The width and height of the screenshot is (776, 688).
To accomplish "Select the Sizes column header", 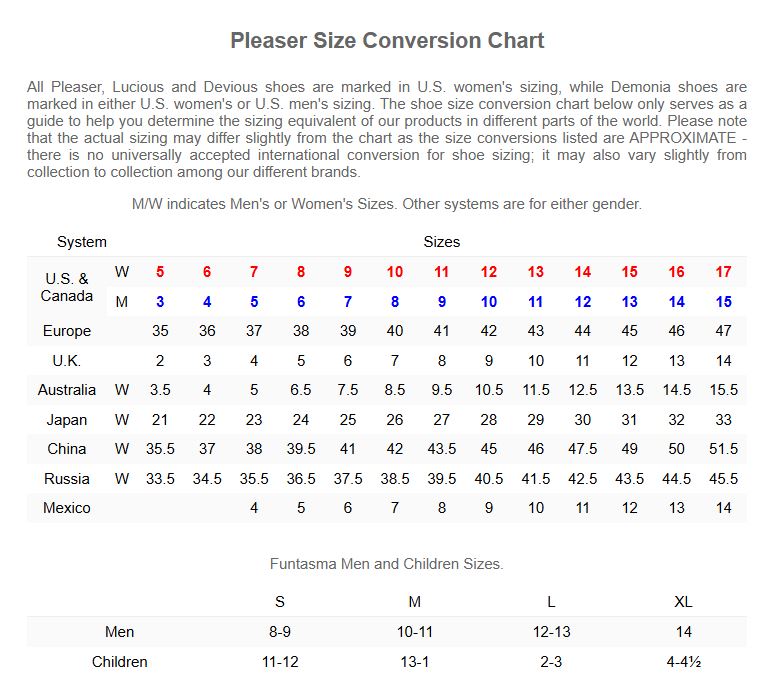I will click(442, 242).
